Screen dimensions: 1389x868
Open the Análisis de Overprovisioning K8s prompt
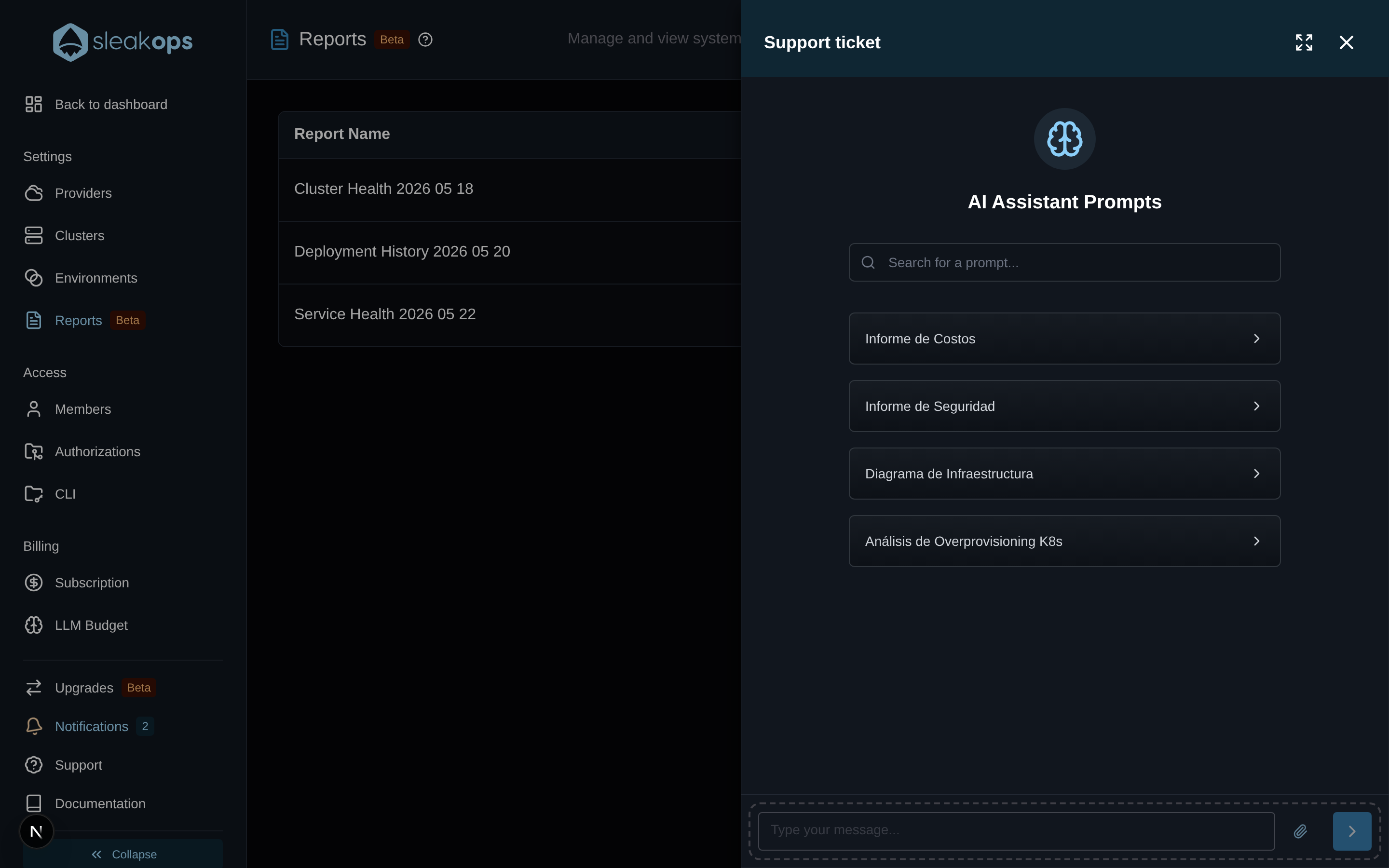1065,542
